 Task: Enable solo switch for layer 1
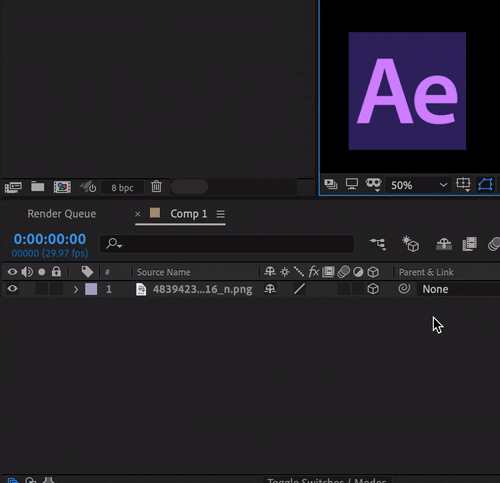coord(42,289)
